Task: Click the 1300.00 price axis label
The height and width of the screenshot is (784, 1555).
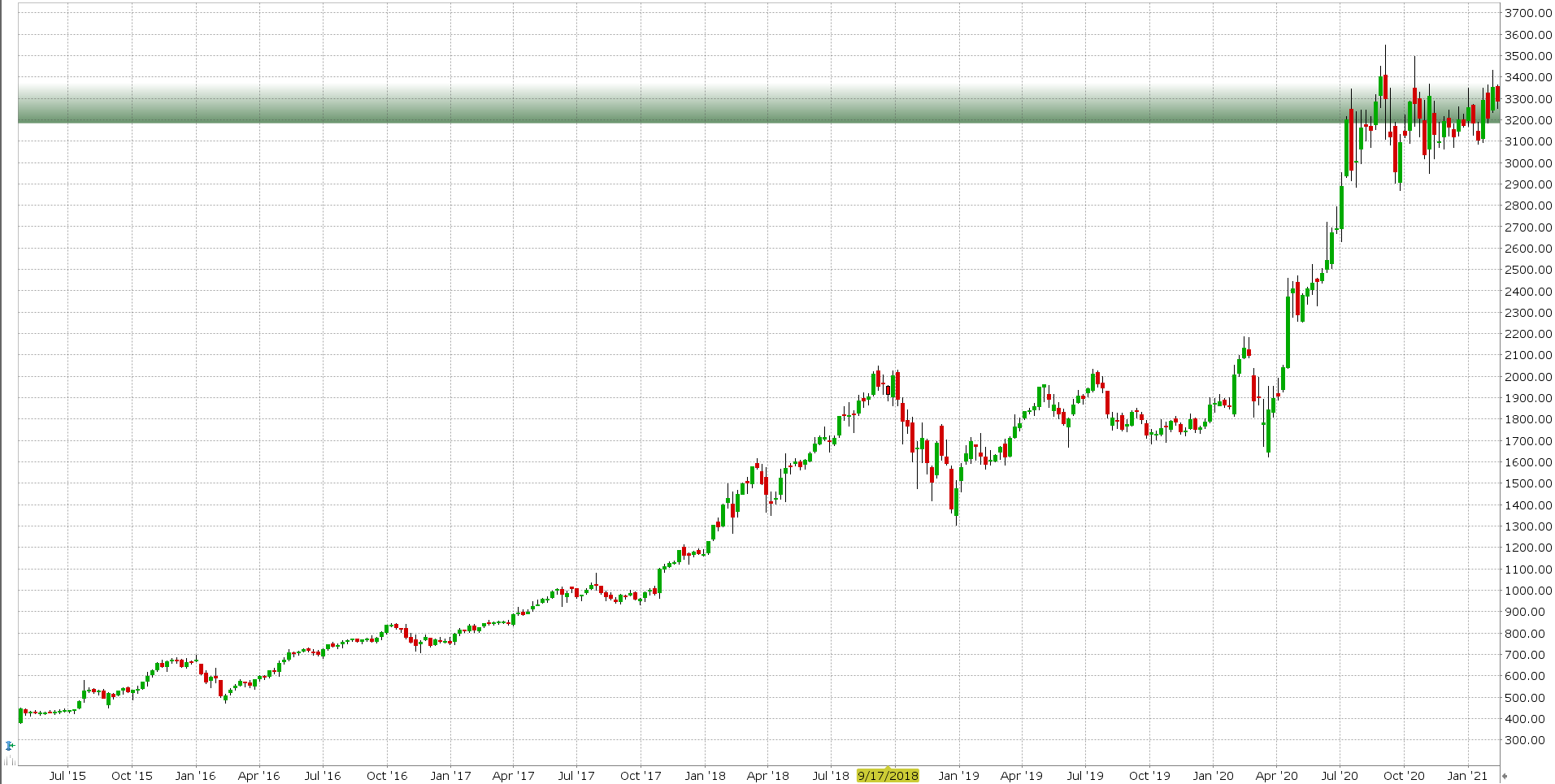Action: [x=1528, y=526]
